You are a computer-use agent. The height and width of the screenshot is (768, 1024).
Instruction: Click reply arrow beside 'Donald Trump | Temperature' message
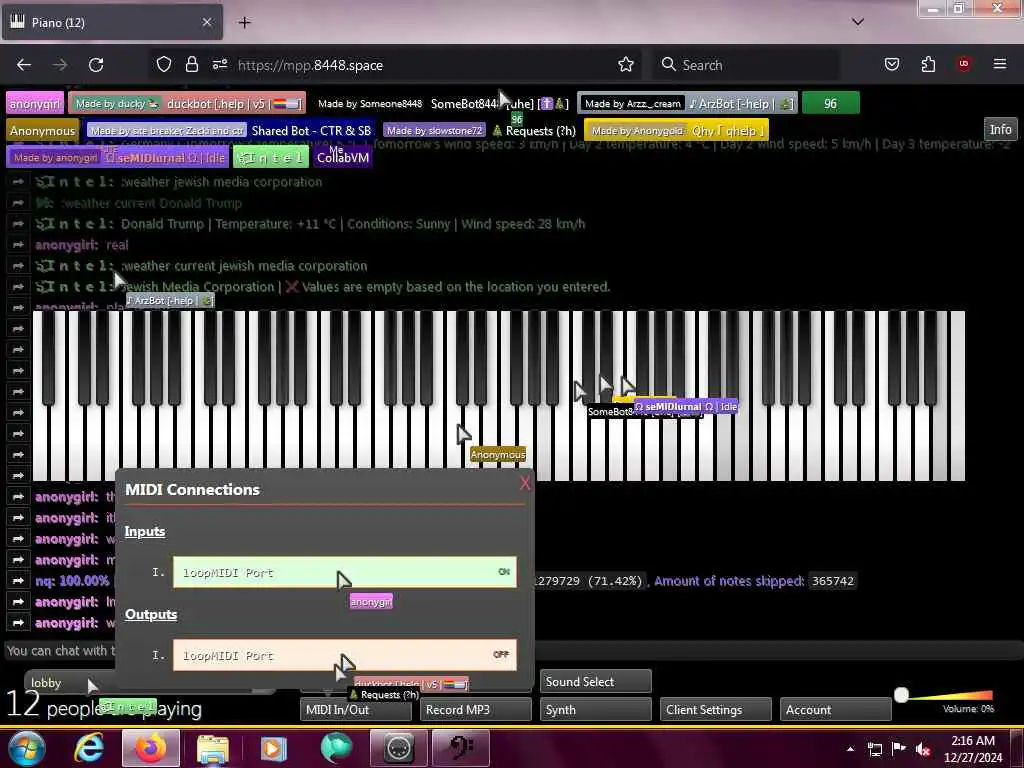coord(18,224)
